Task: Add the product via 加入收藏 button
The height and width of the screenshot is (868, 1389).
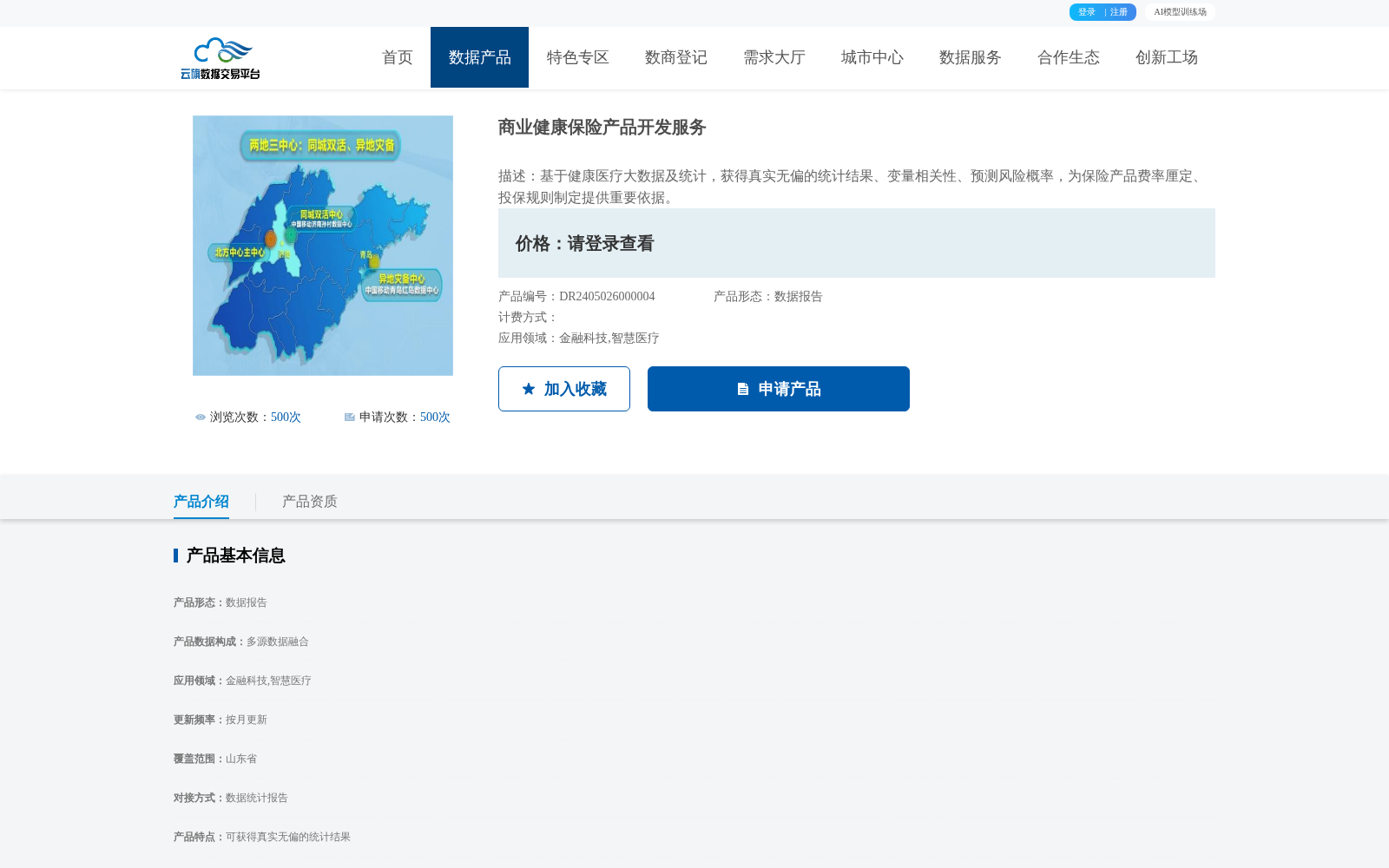Action: pyautogui.click(x=564, y=389)
